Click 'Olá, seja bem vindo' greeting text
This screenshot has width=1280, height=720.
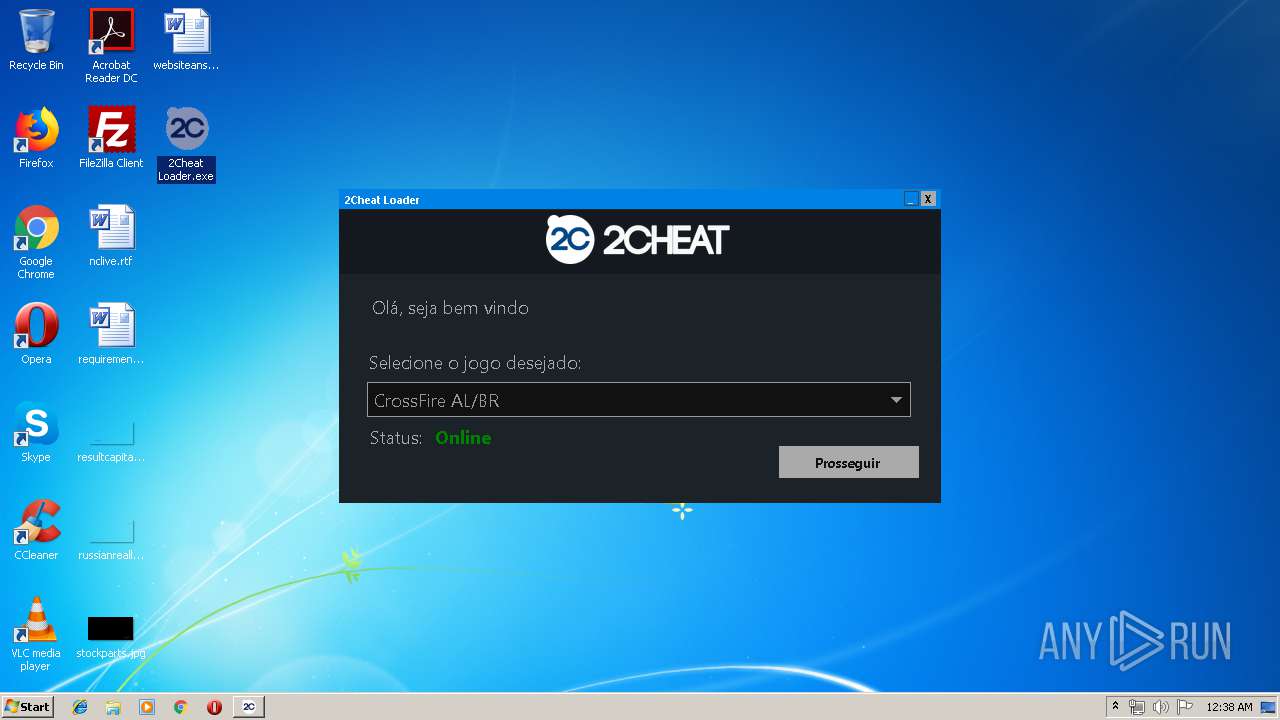coord(450,308)
